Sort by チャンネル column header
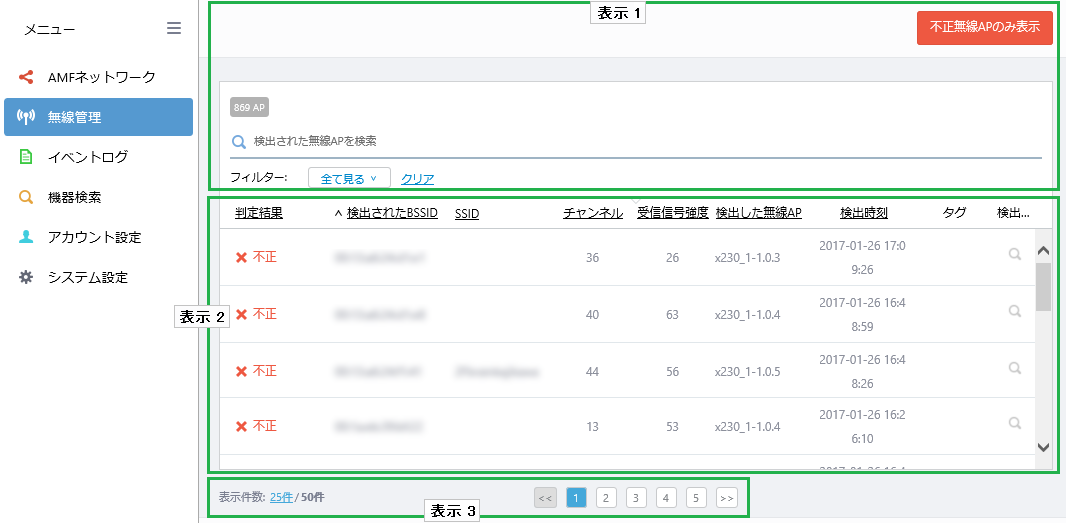 click(593, 214)
